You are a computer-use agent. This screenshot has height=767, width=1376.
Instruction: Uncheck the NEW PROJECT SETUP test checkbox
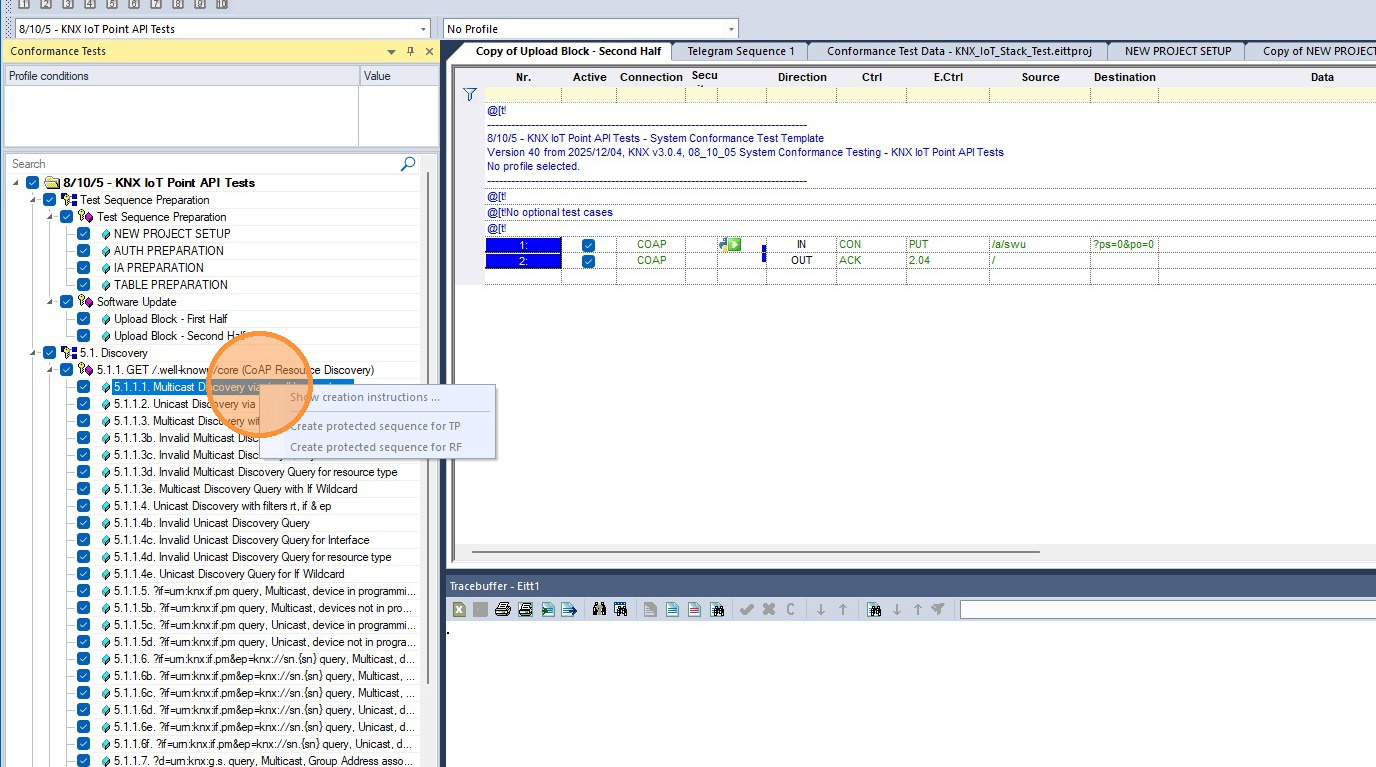pyautogui.click(x=84, y=234)
